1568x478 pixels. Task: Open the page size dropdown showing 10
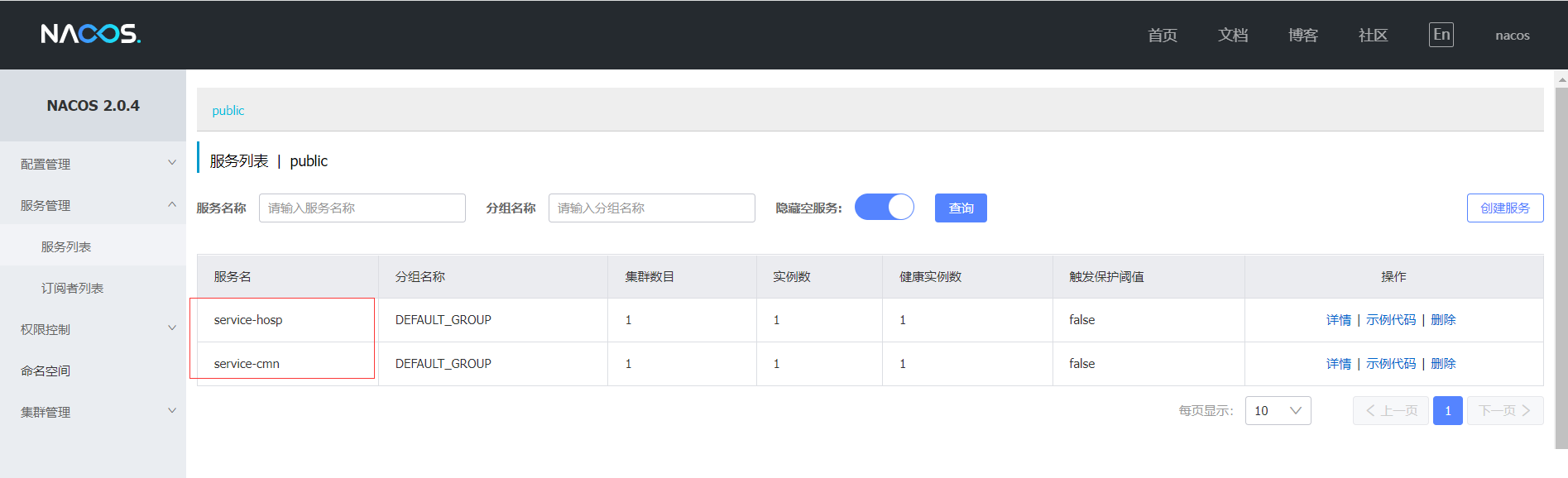[x=1278, y=411]
